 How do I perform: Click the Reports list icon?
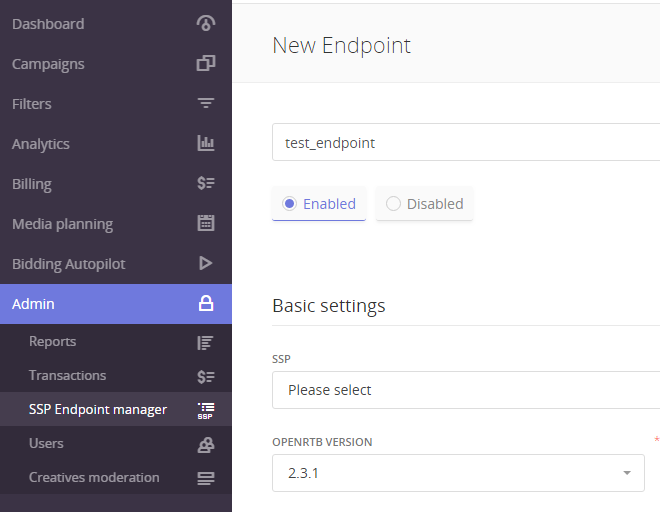(205, 343)
